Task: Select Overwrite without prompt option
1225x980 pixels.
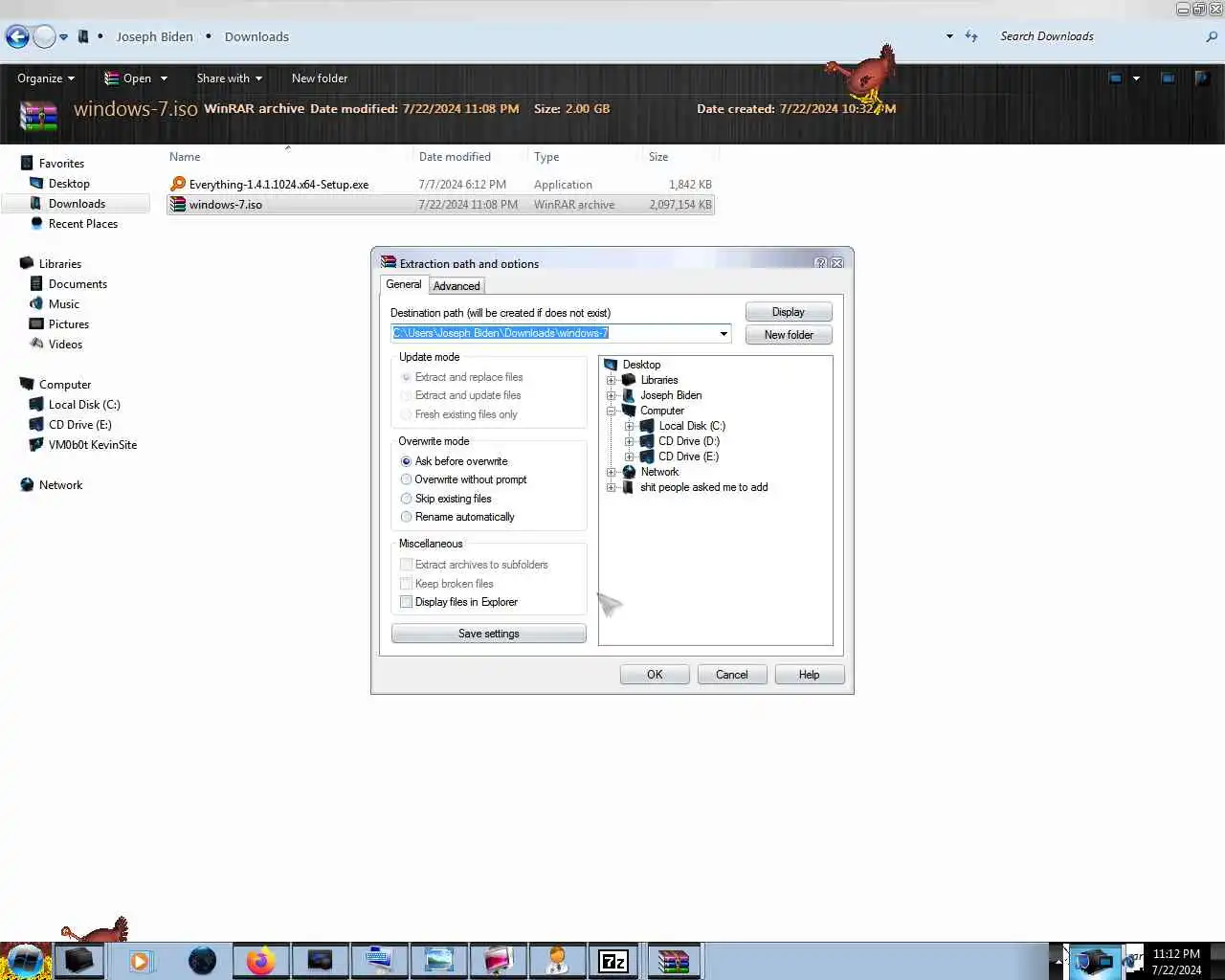Action: pos(406,479)
